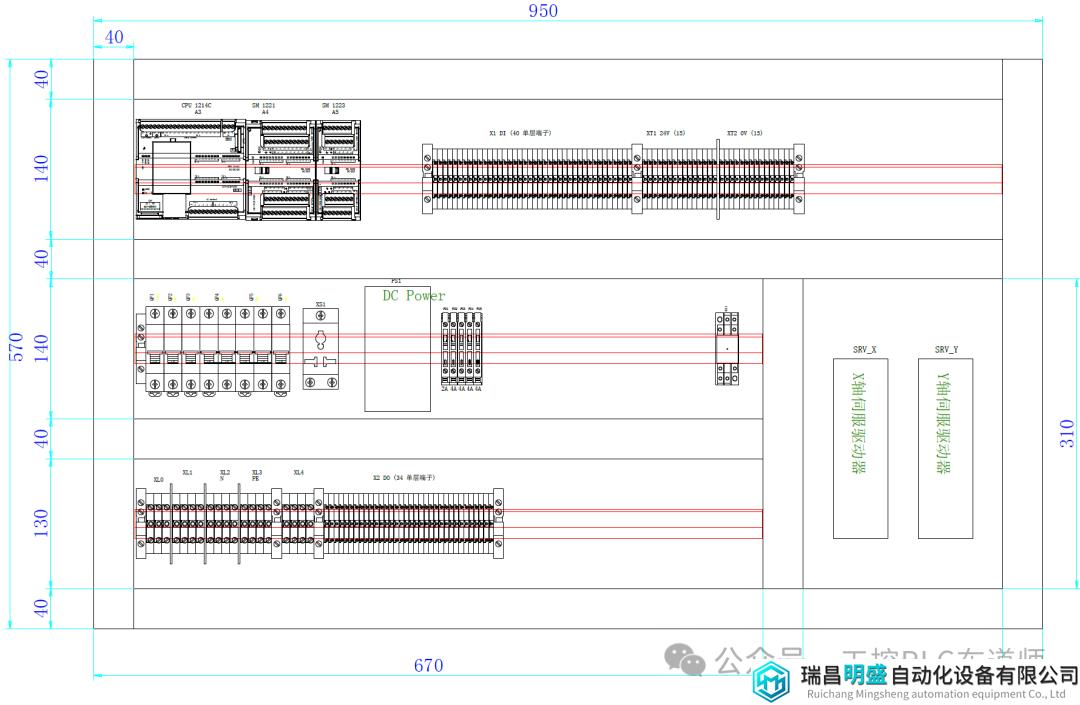Click the 'XT2 0V (15)' label
1080x705 pixels.
745,133
